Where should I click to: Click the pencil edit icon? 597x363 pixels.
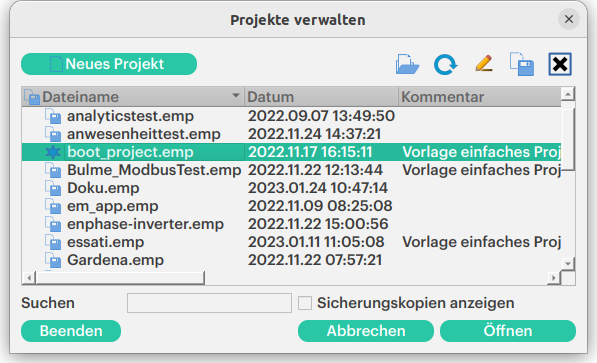click(484, 64)
